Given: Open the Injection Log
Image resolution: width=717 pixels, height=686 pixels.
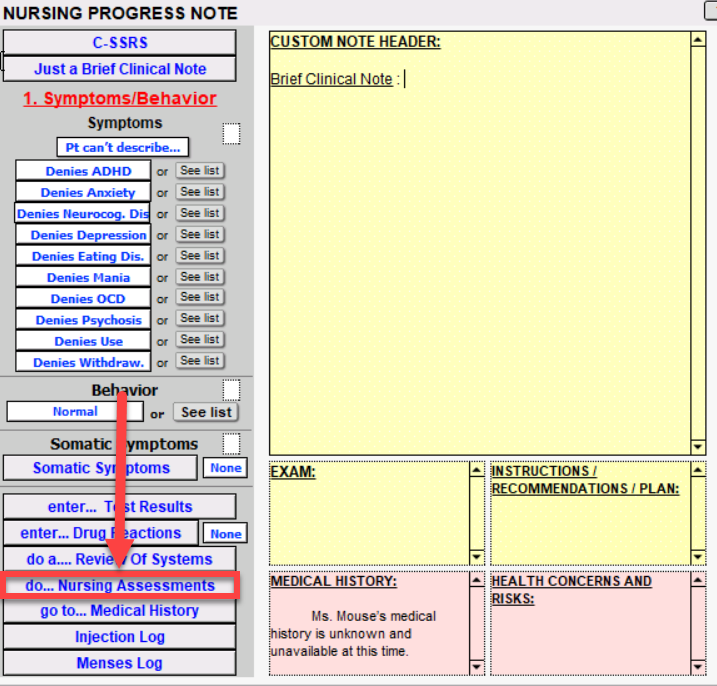Looking at the screenshot, I should tap(120, 637).
